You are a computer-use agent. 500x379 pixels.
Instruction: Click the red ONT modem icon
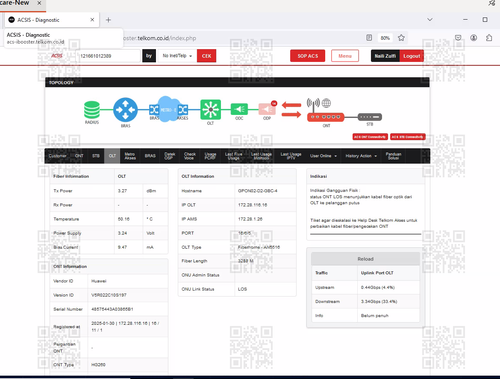[325, 117]
